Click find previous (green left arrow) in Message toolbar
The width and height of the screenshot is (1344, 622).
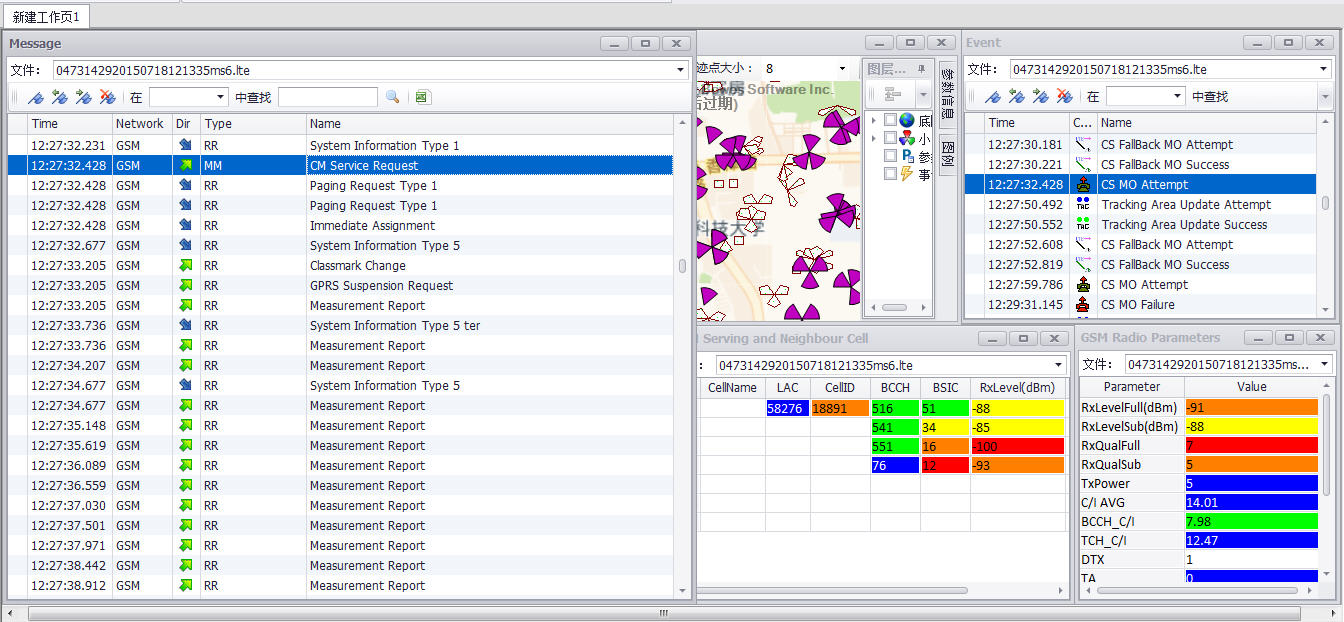click(x=59, y=97)
